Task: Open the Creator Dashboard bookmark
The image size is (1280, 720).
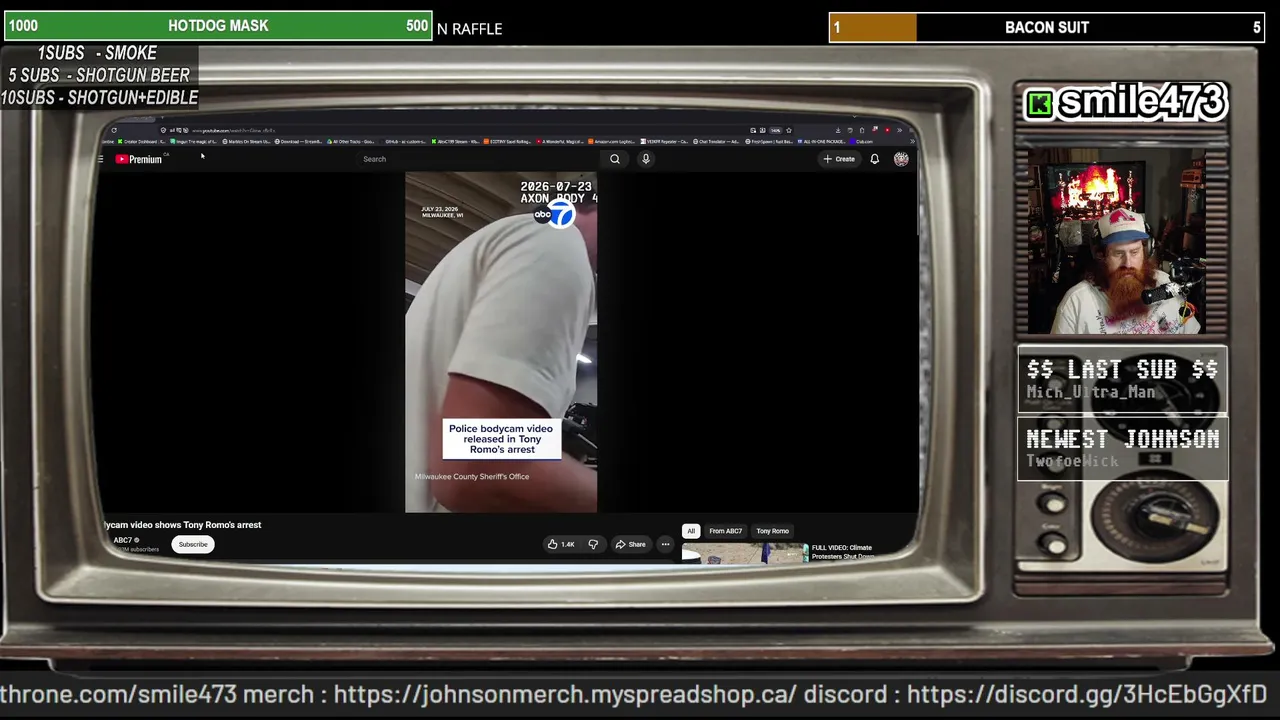Action: pyautogui.click(x=141, y=142)
